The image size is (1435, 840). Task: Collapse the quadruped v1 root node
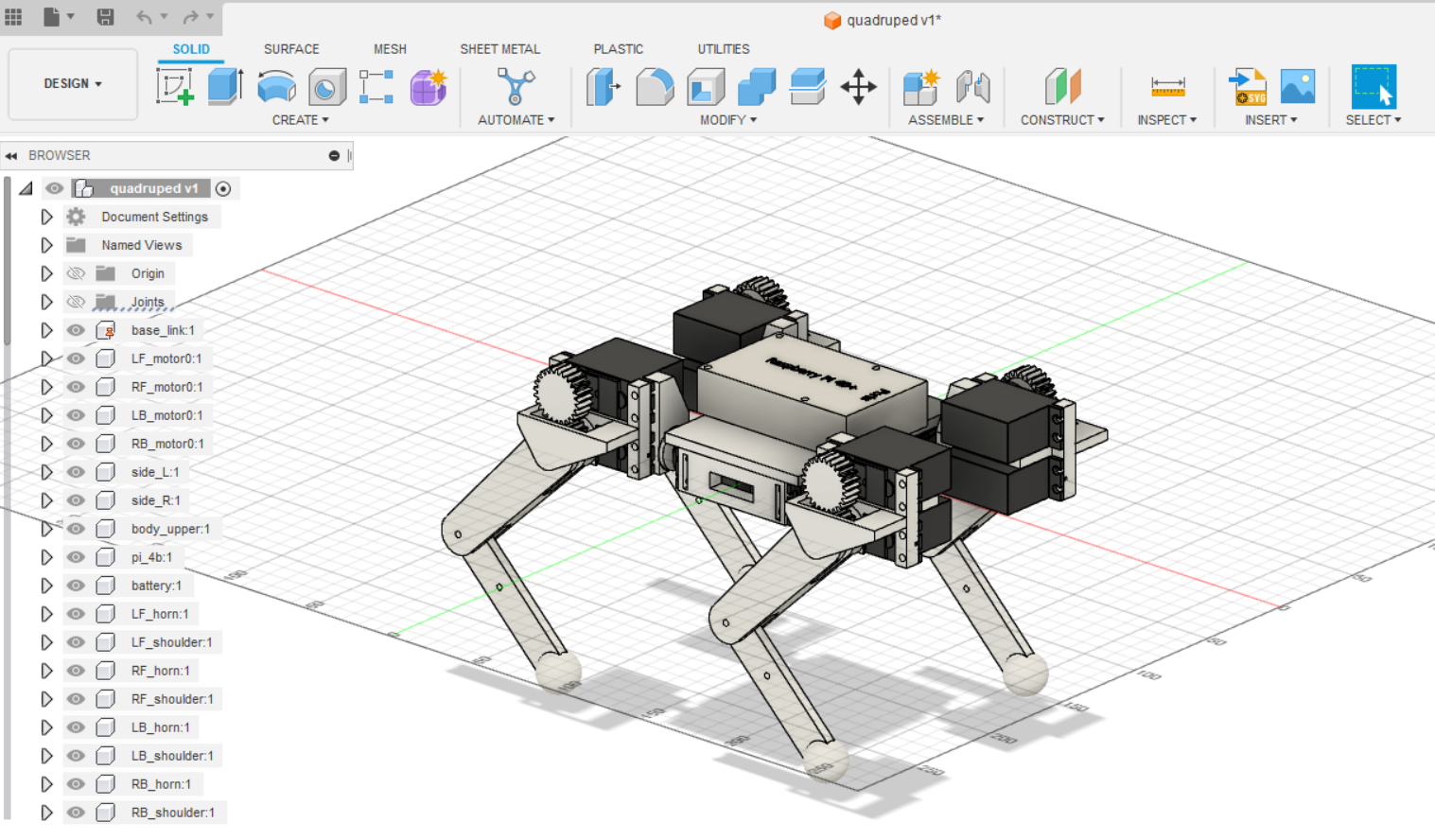pos(26,188)
